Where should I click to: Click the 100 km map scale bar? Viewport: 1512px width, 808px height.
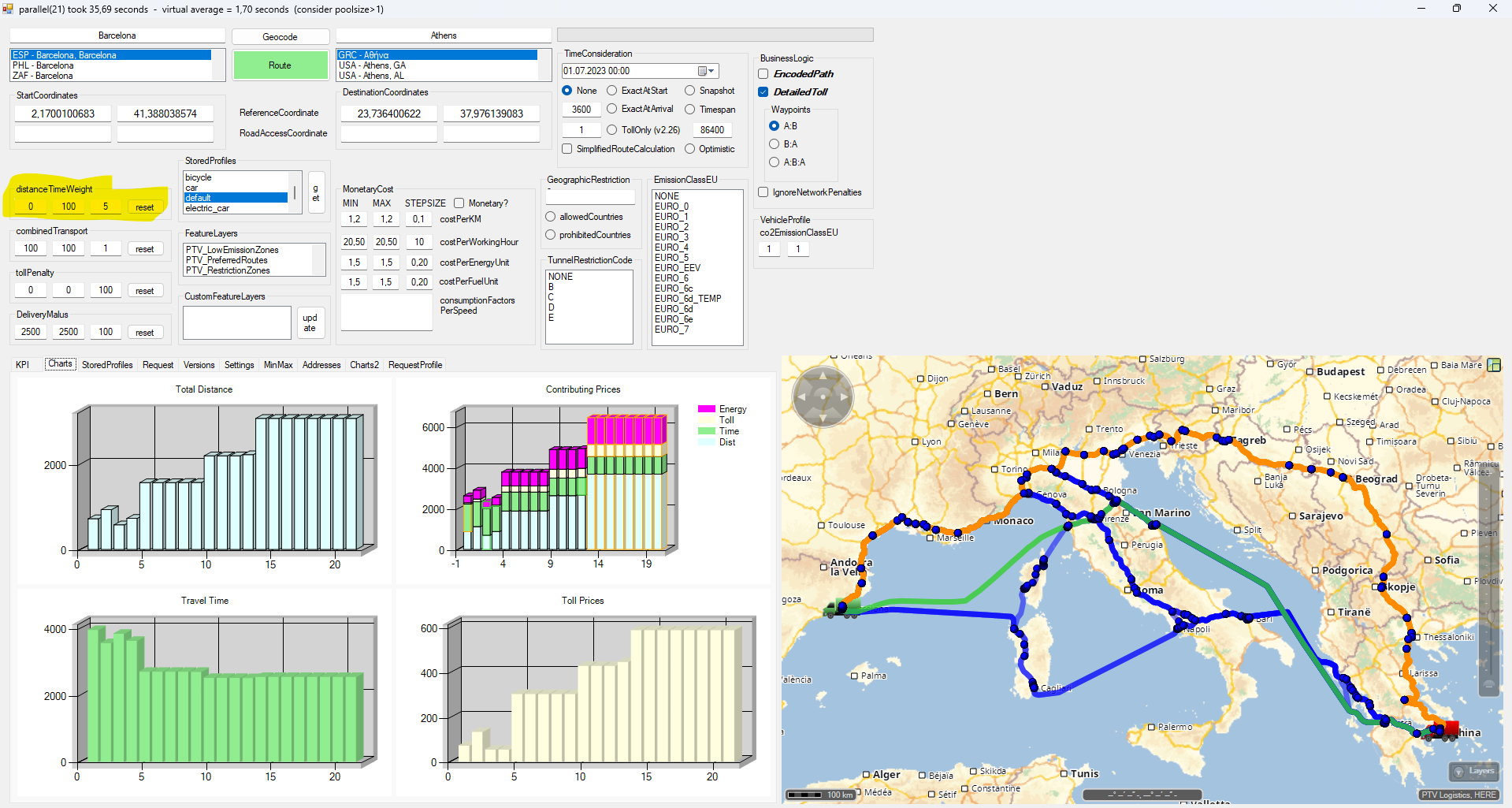[x=822, y=795]
